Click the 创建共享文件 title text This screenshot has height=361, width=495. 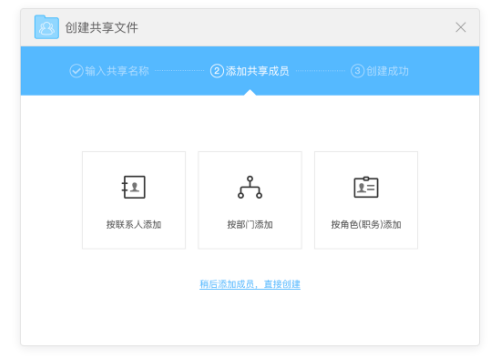101,27
